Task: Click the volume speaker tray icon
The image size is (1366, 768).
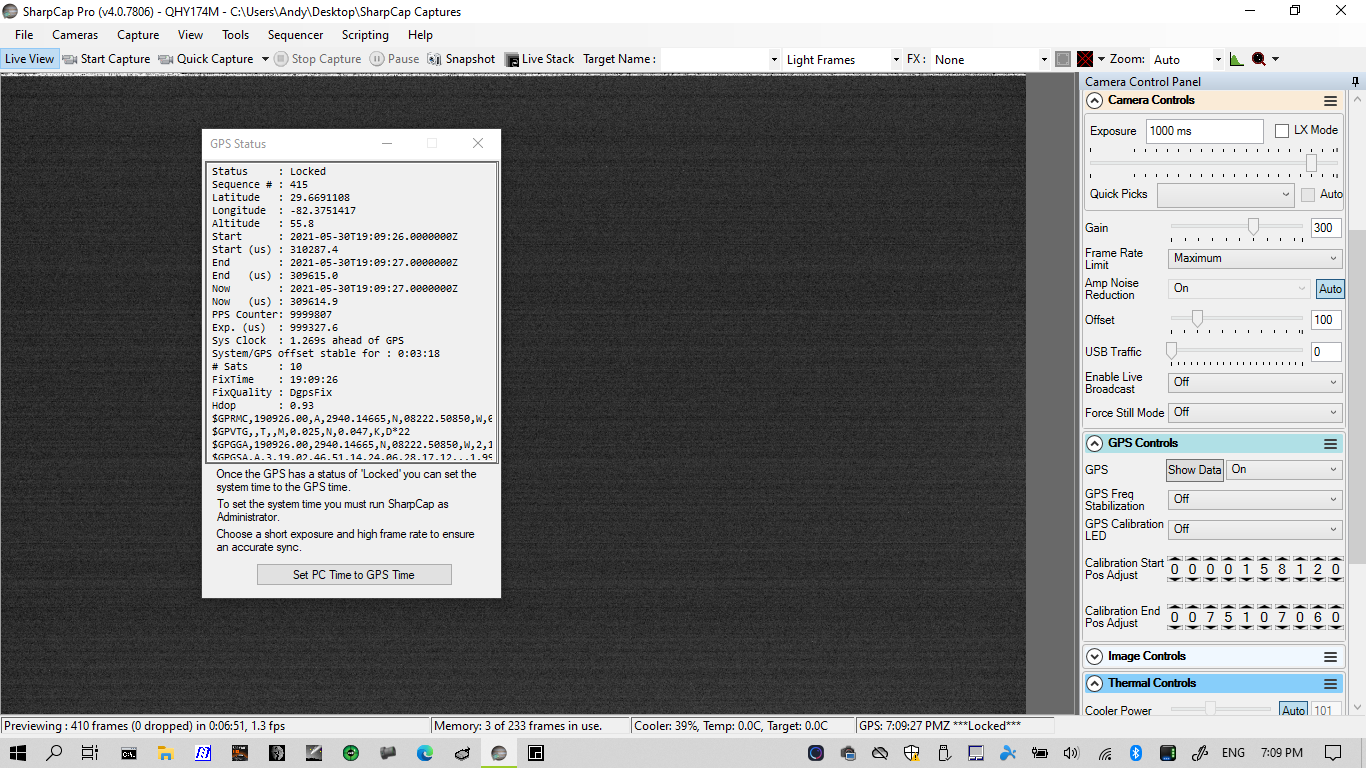Action: (x=1072, y=753)
